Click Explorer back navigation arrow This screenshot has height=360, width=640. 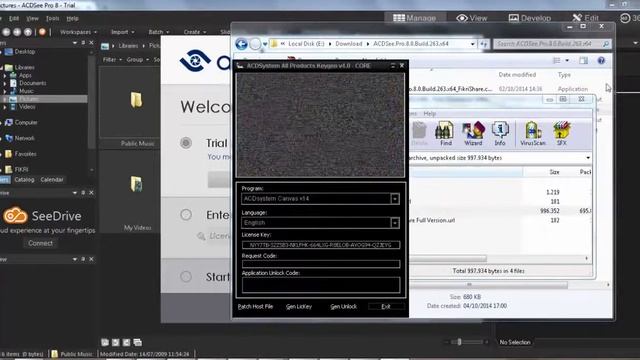pyautogui.click(x=241, y=44)
